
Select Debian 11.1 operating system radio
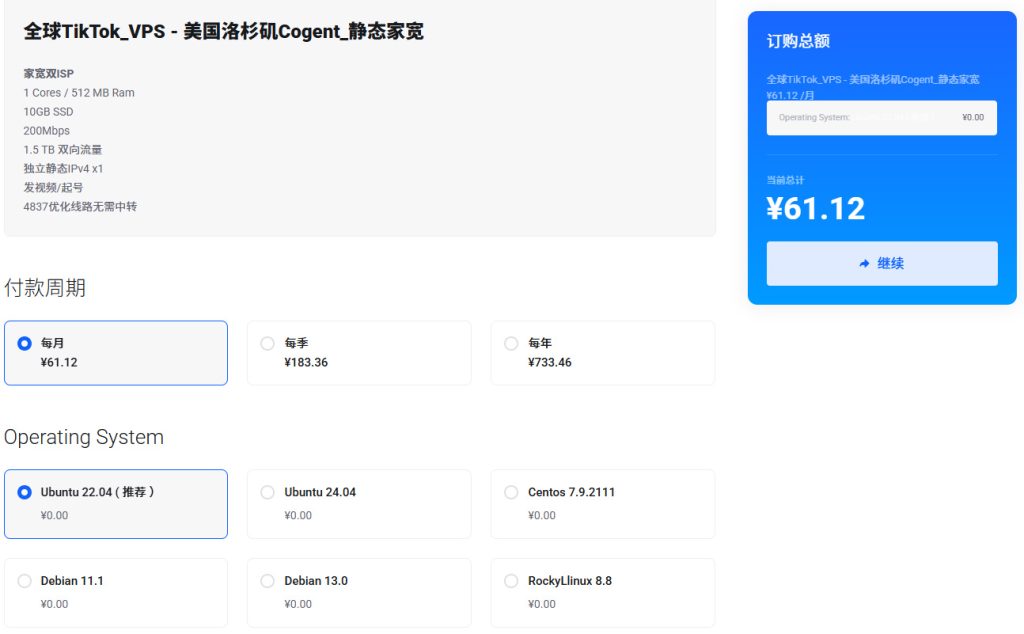tap(24, 581)
